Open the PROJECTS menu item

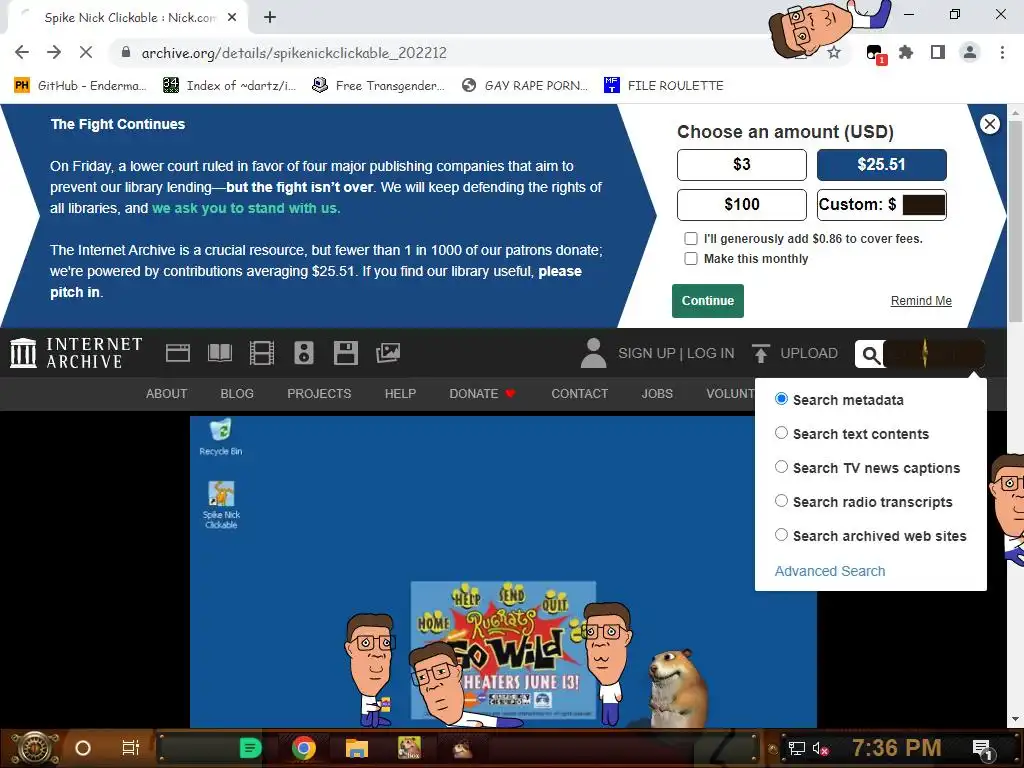319,394
